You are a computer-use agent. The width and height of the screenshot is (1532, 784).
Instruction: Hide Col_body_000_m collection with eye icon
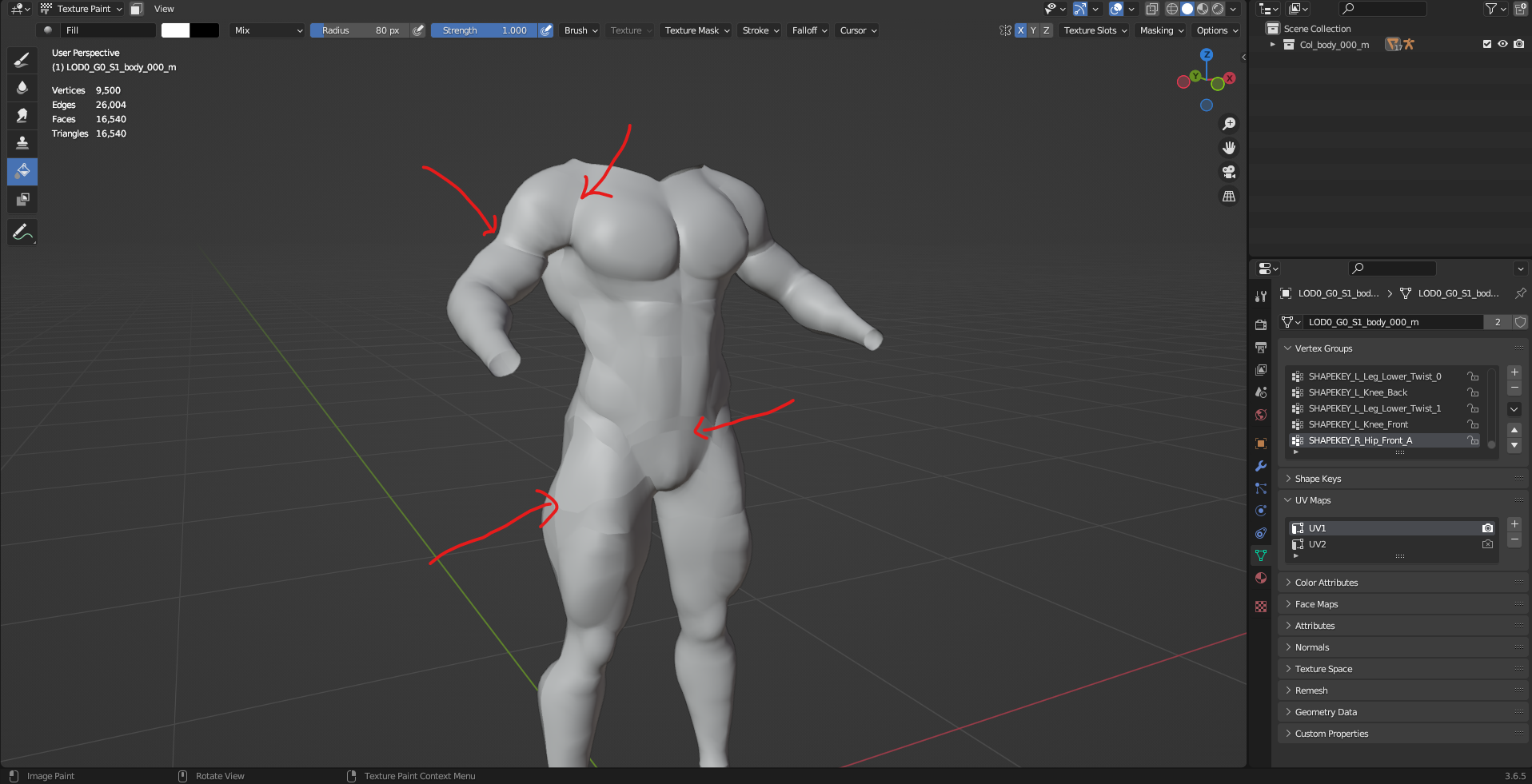[1502, 45]
